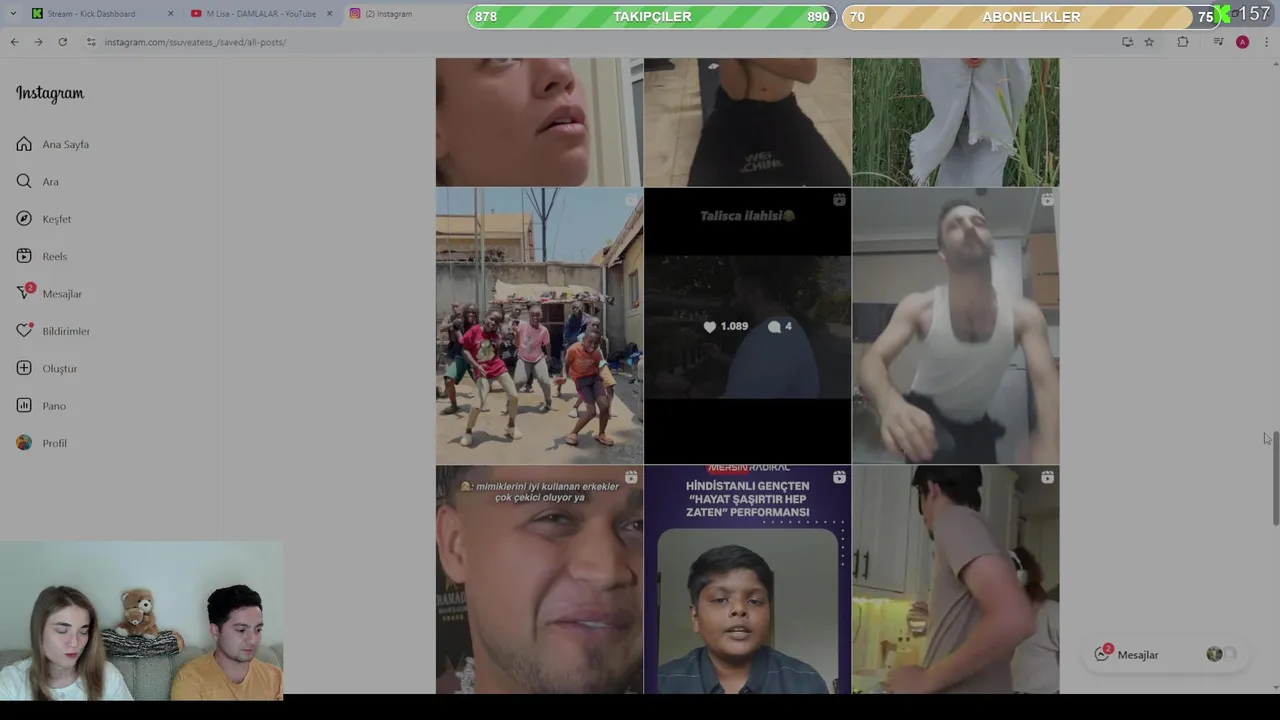The width and height of the screenshot is (1280, 720).
Task: Open Chrome three-dot menu
Action: coord(1266,42)
